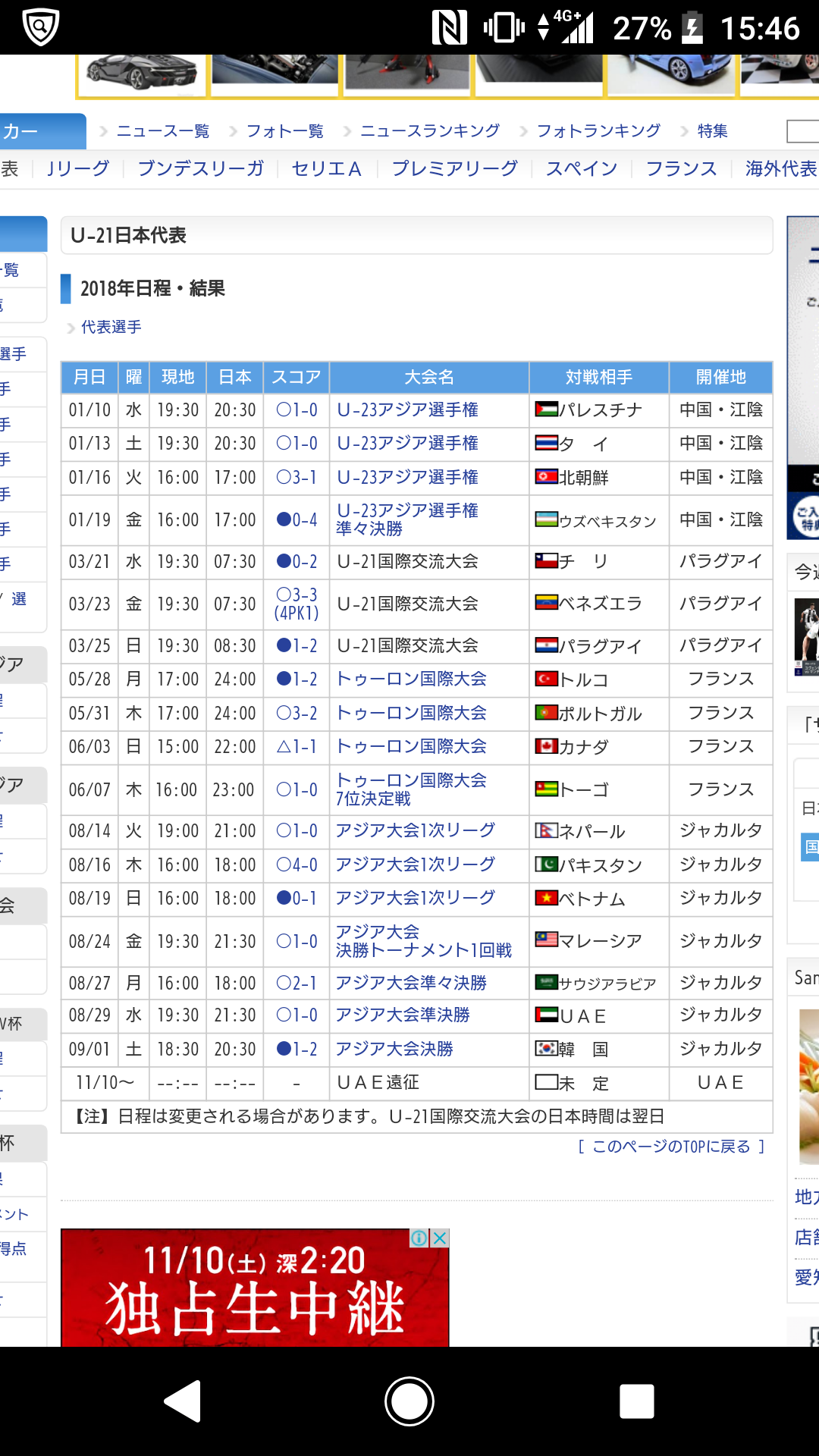The image size is (819, 1456).
Task: Tap the blue sports car thumbnail
Action: tap(671, 74)
